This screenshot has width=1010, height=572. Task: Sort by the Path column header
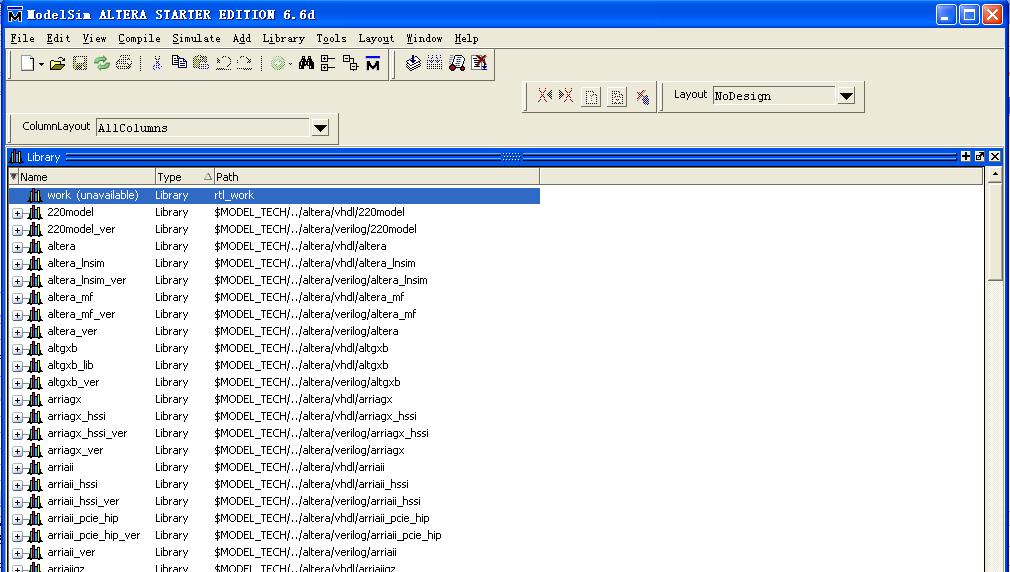tap(377, 176)
